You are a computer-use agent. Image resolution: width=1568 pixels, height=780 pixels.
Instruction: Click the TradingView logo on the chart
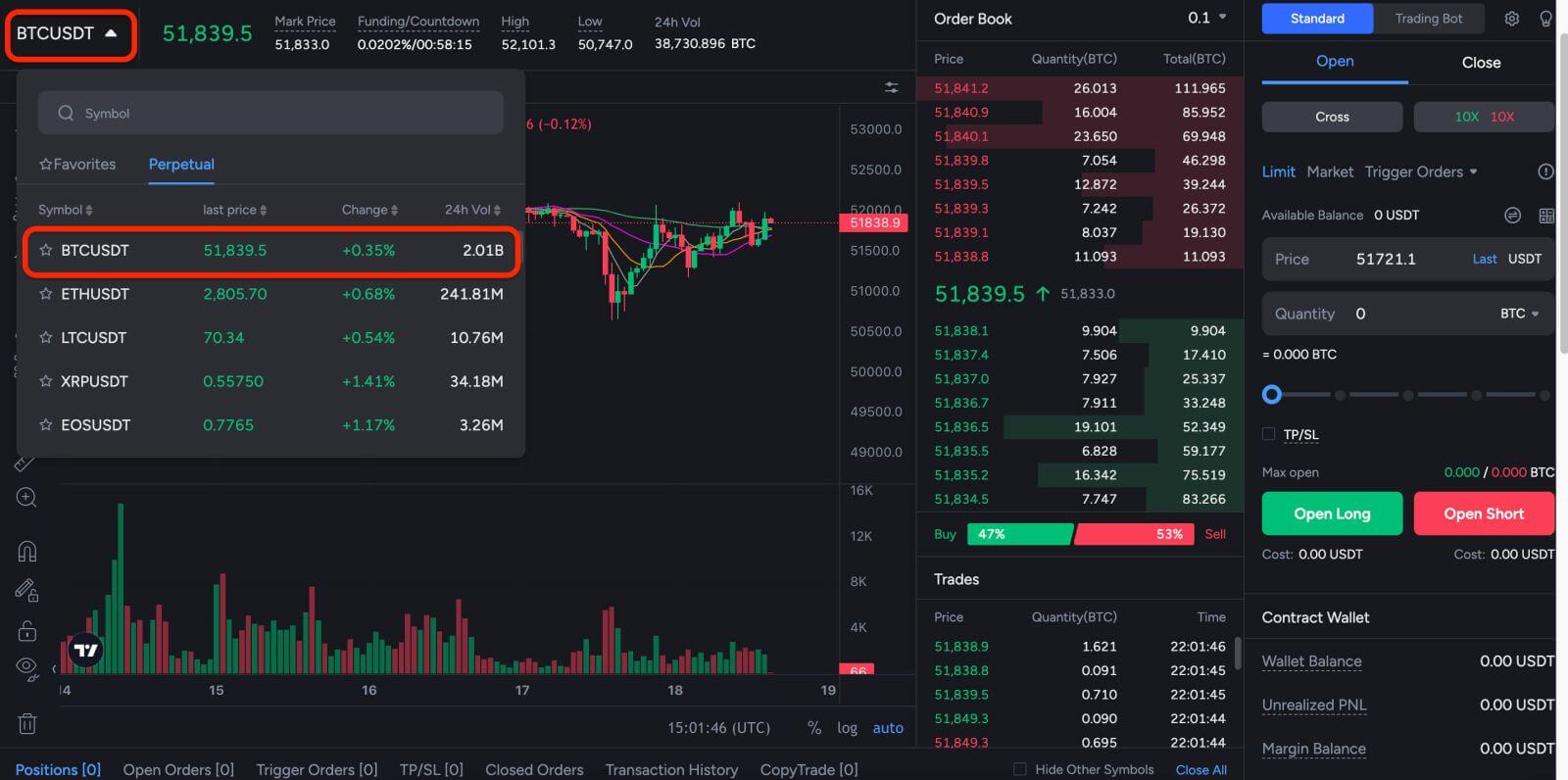(86, 650)
